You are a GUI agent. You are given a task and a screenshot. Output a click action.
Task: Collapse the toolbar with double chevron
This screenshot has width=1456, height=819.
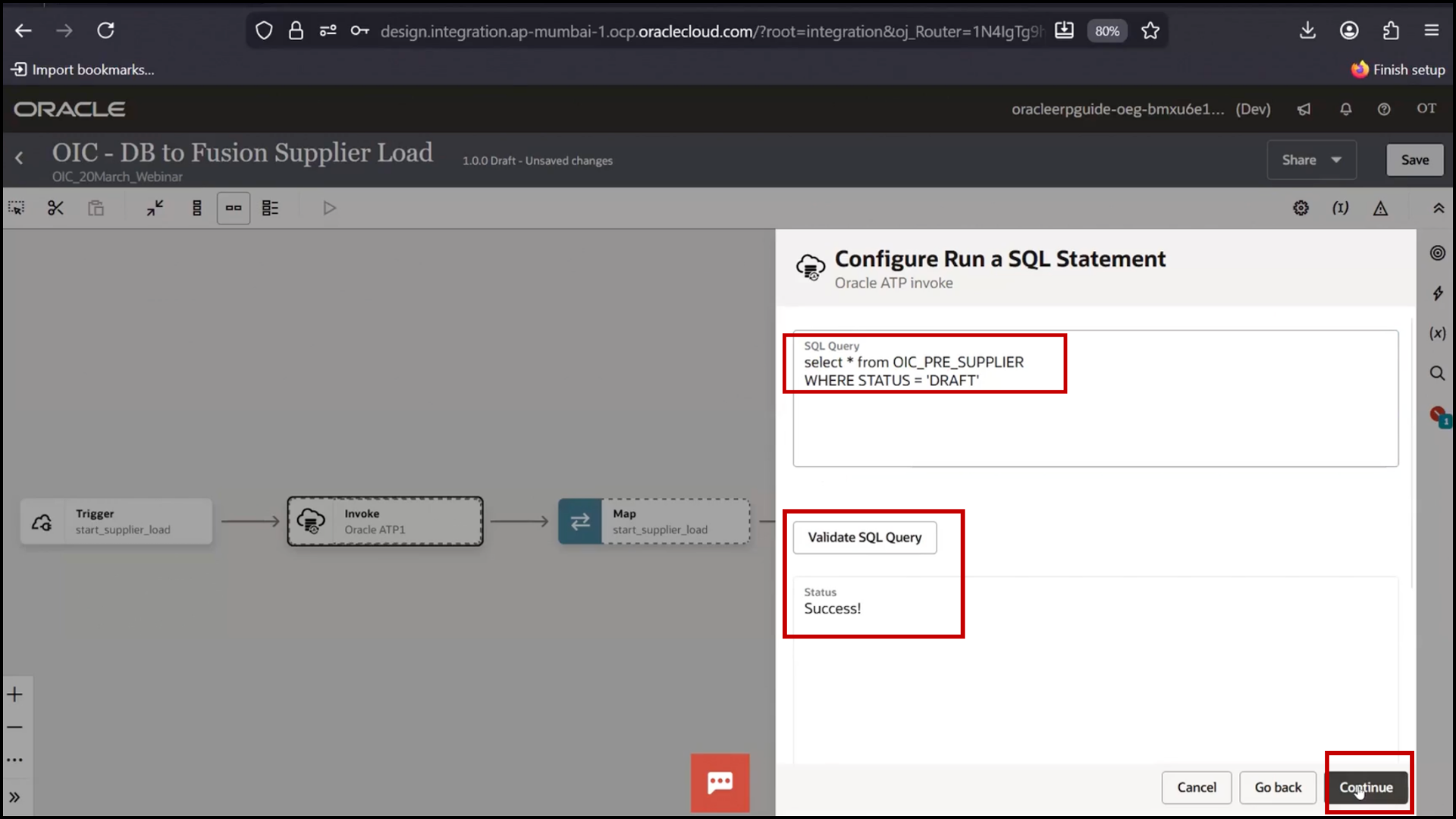1439,208
